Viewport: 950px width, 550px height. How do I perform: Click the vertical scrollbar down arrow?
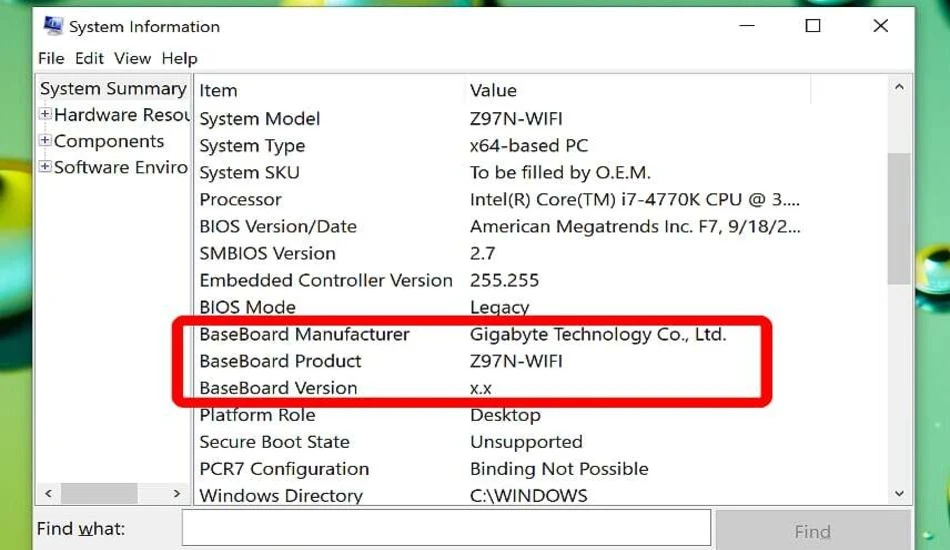click(899, 494)
